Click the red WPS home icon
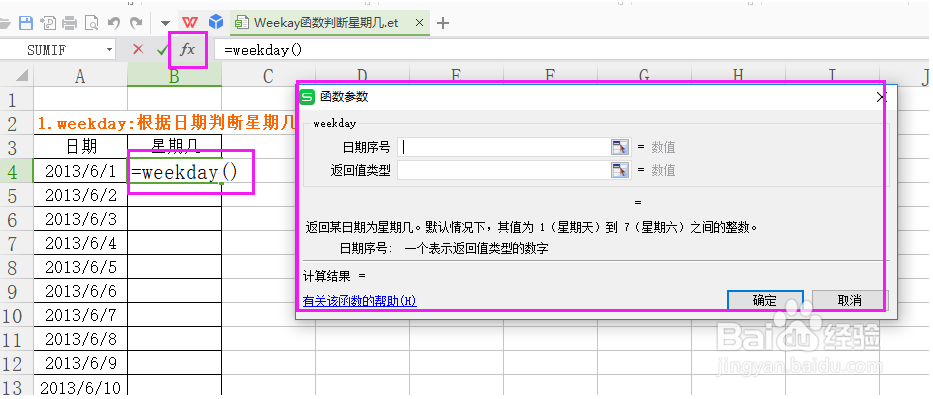This screenshot has width=933, height=399. [190, 23]
